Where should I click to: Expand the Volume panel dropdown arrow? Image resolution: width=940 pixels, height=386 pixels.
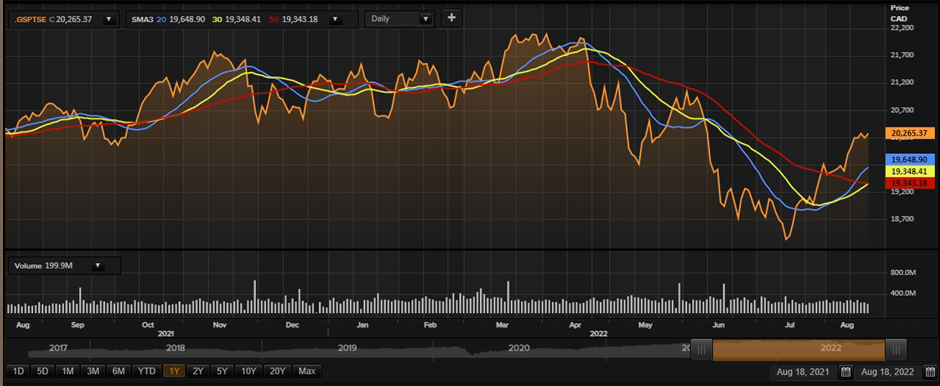(98, 266)
